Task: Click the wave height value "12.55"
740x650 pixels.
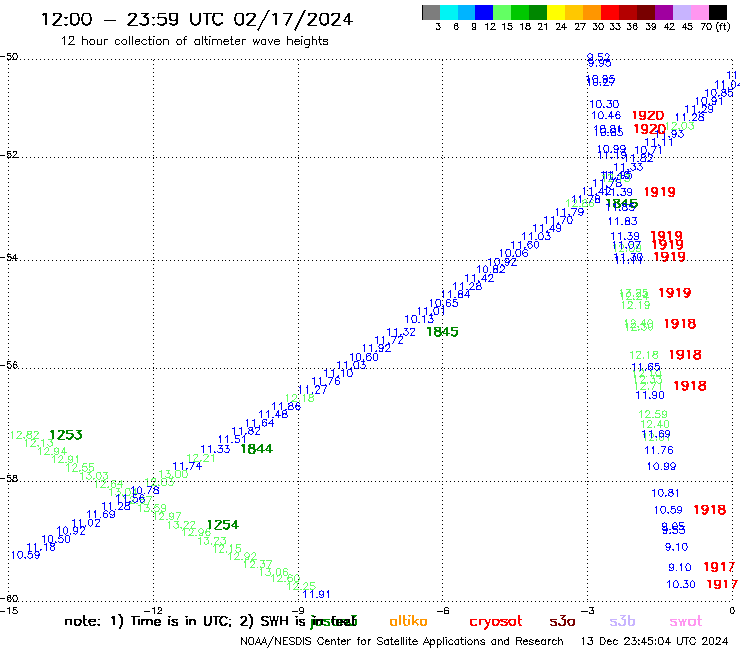Action: point(80,468)
